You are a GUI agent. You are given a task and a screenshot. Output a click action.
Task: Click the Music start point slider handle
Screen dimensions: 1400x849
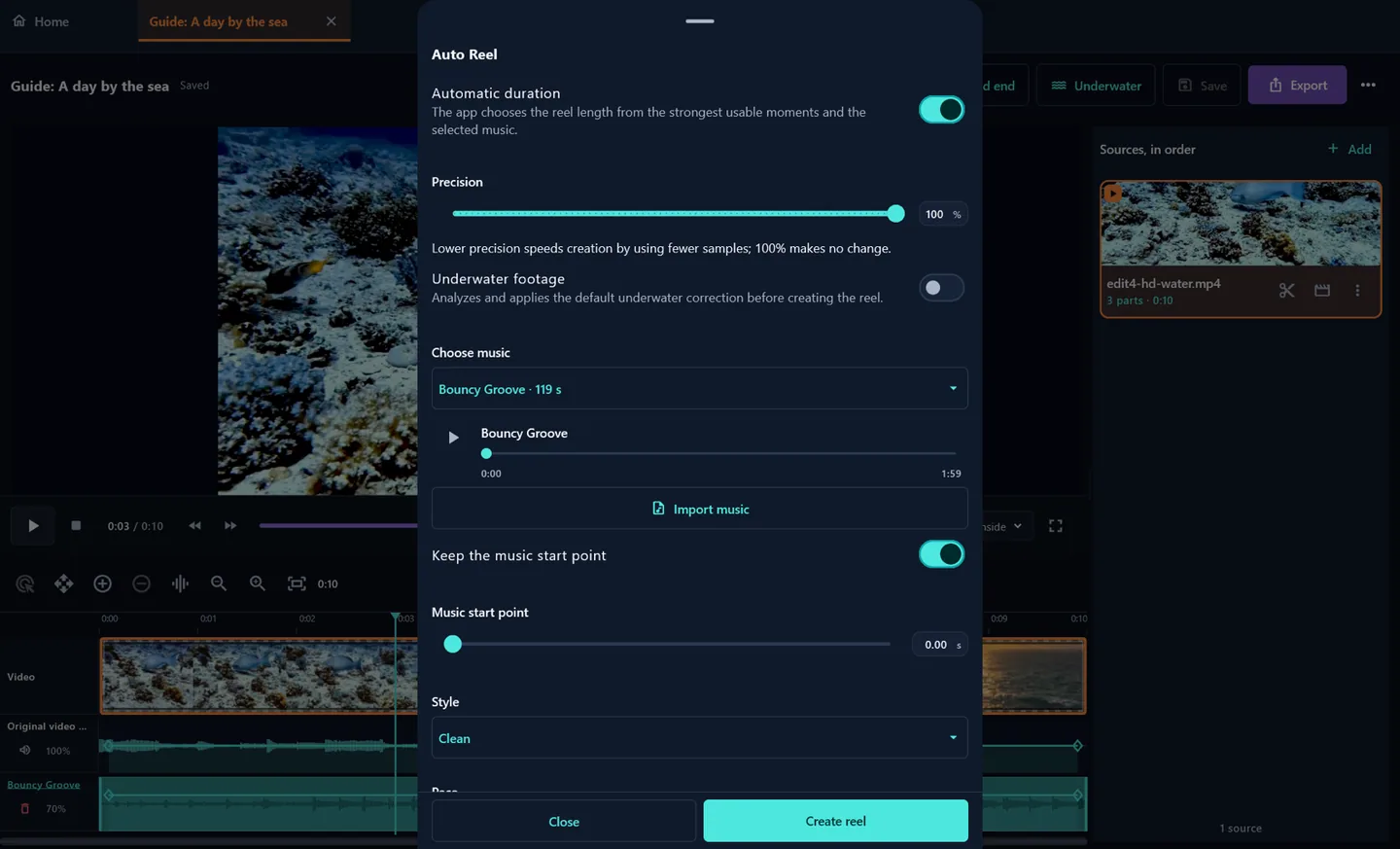pyautogui.click(x=453, y=644)
